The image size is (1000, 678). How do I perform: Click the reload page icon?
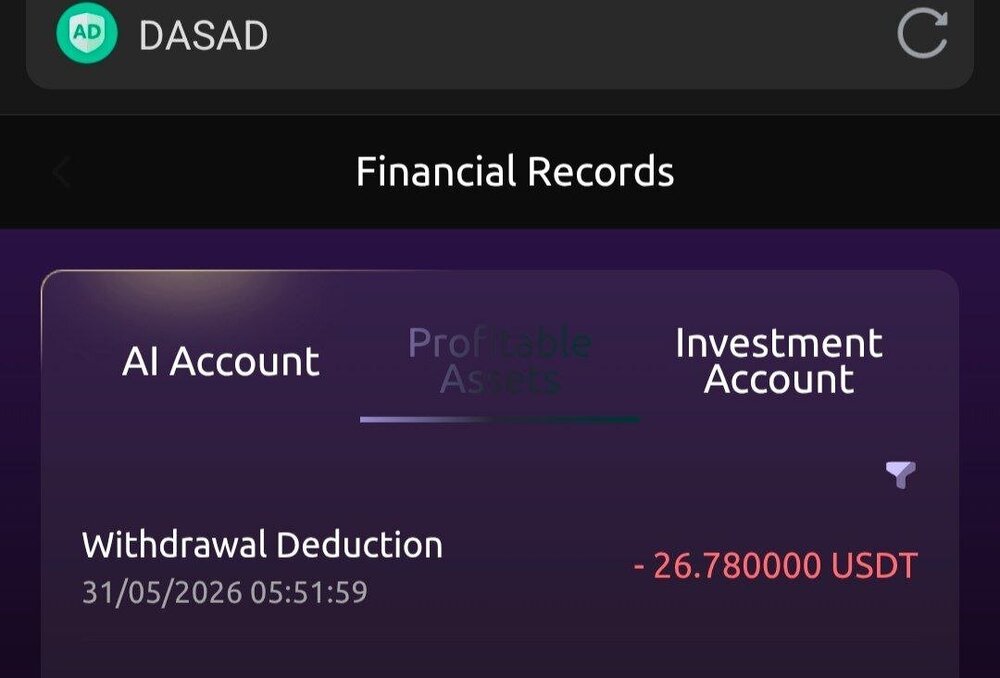(x=922, y=33)
